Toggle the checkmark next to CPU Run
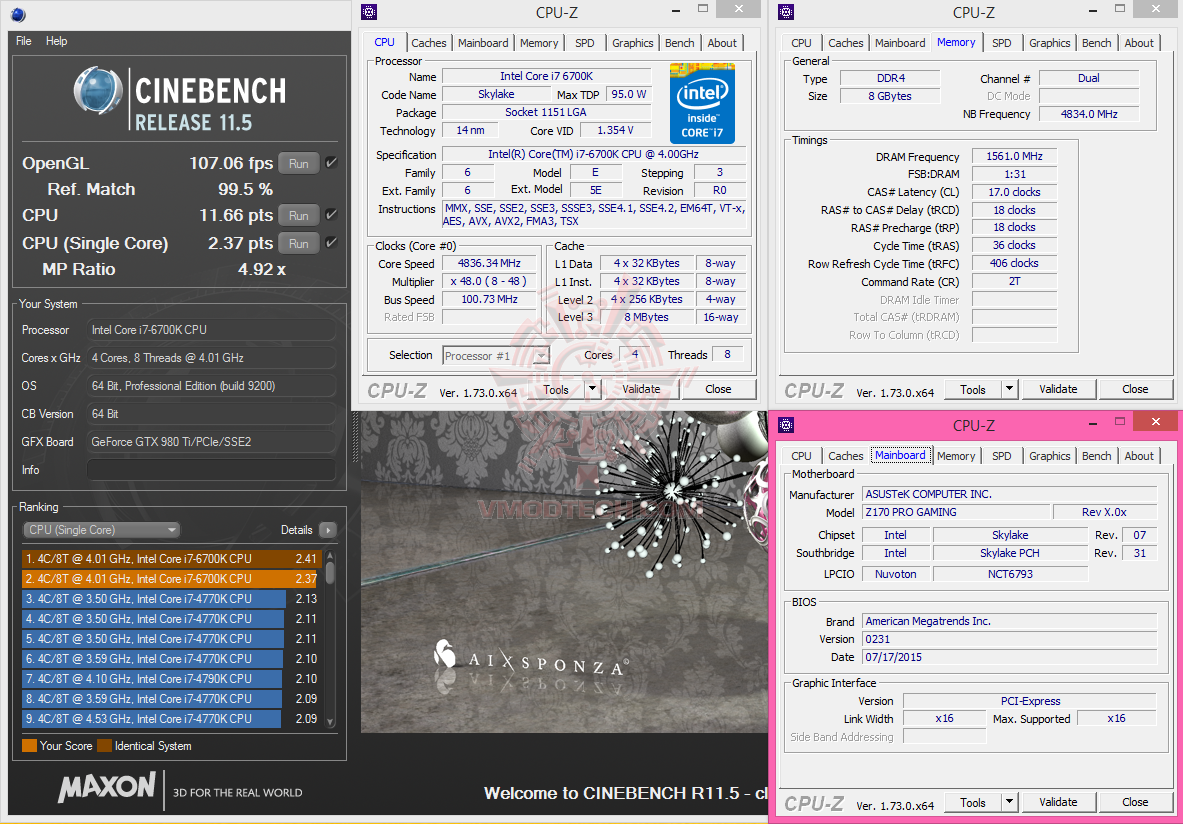Viewport: 1183px width, 824px height. click(332, 214)
